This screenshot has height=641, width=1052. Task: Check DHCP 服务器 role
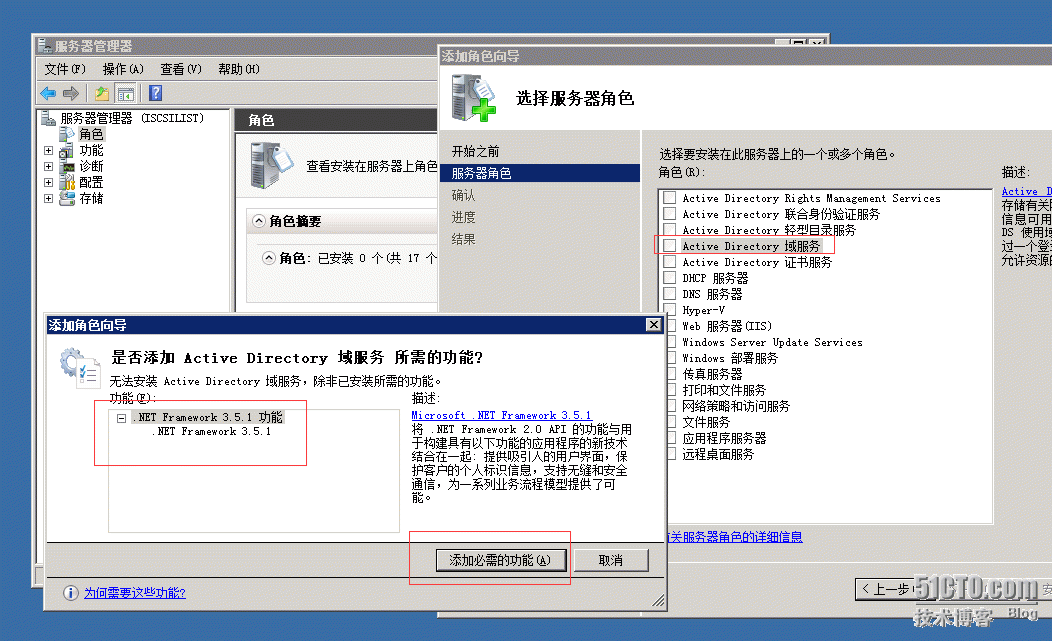(x=670, y=278)
